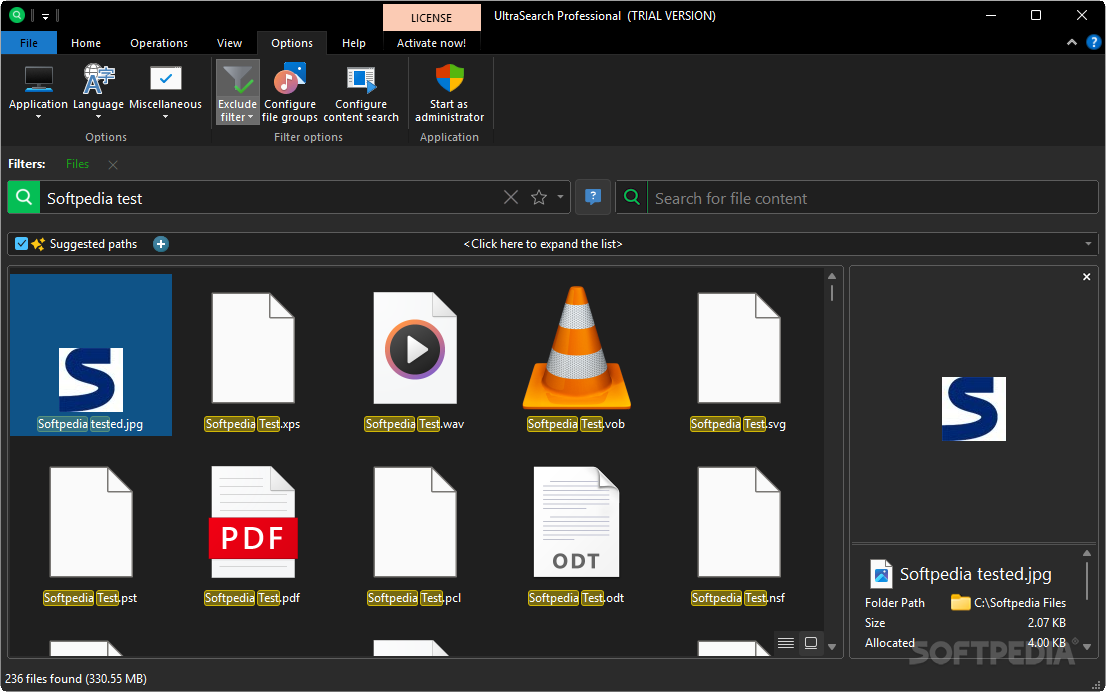Select Softpedia tested.jpg thumbnail
Image resolution: width=1106 pixels, height=692 pixels.
91,355
